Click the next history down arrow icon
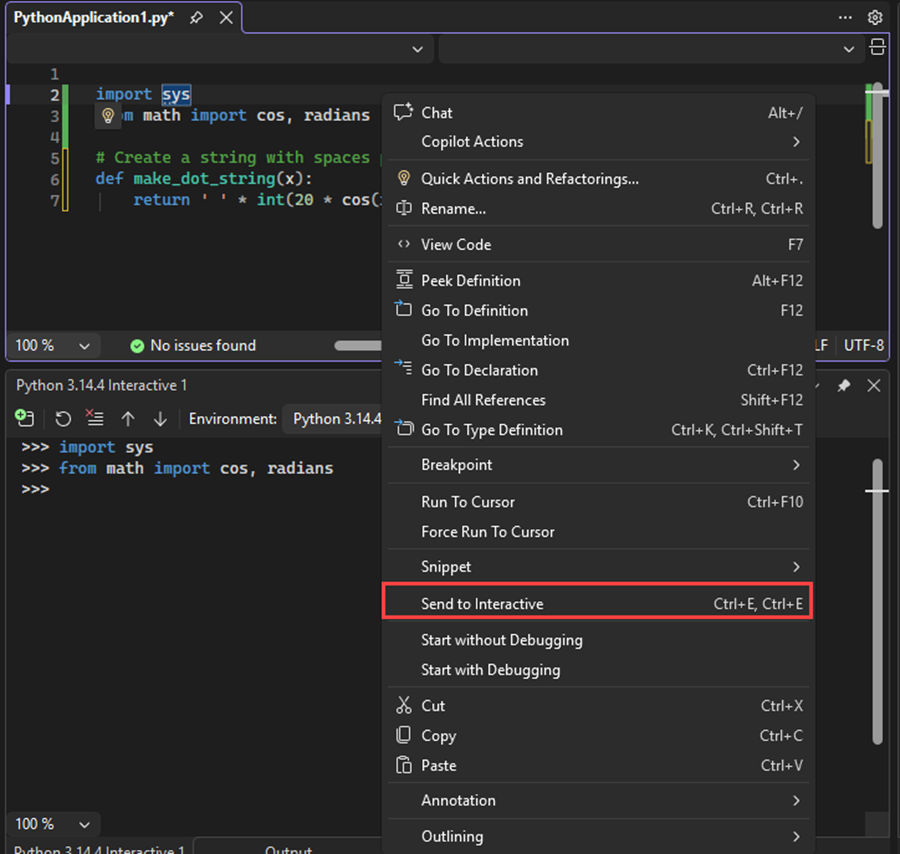900x854 pixels. 160,418
